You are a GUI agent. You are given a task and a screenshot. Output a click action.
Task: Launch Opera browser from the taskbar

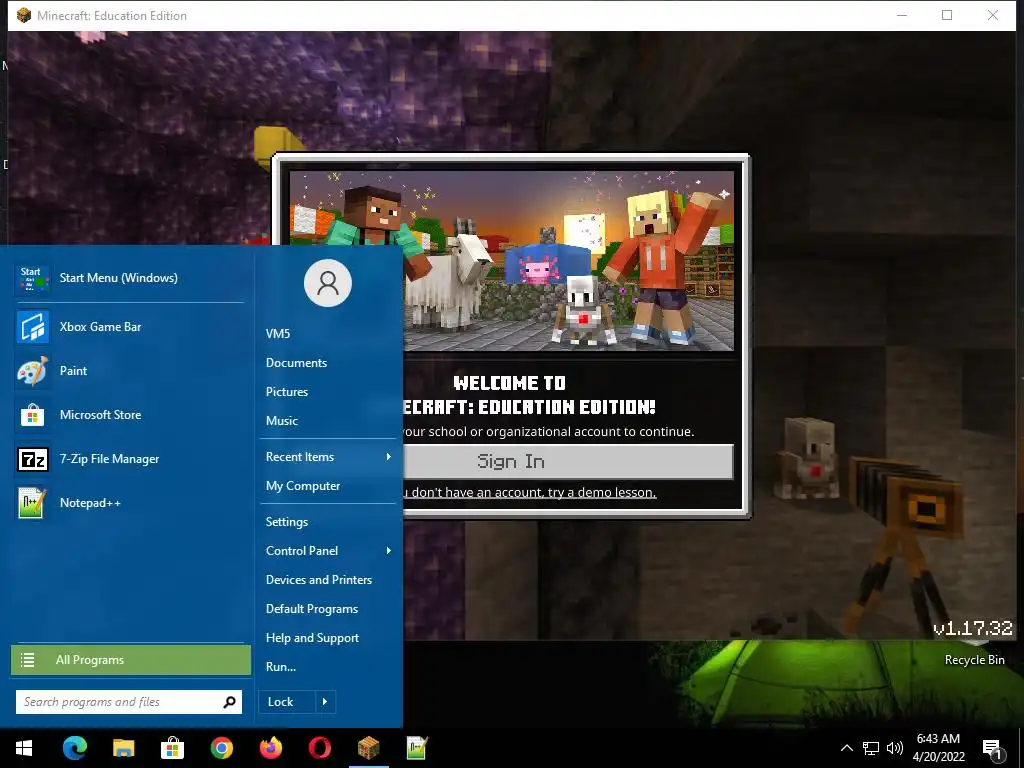319,748
